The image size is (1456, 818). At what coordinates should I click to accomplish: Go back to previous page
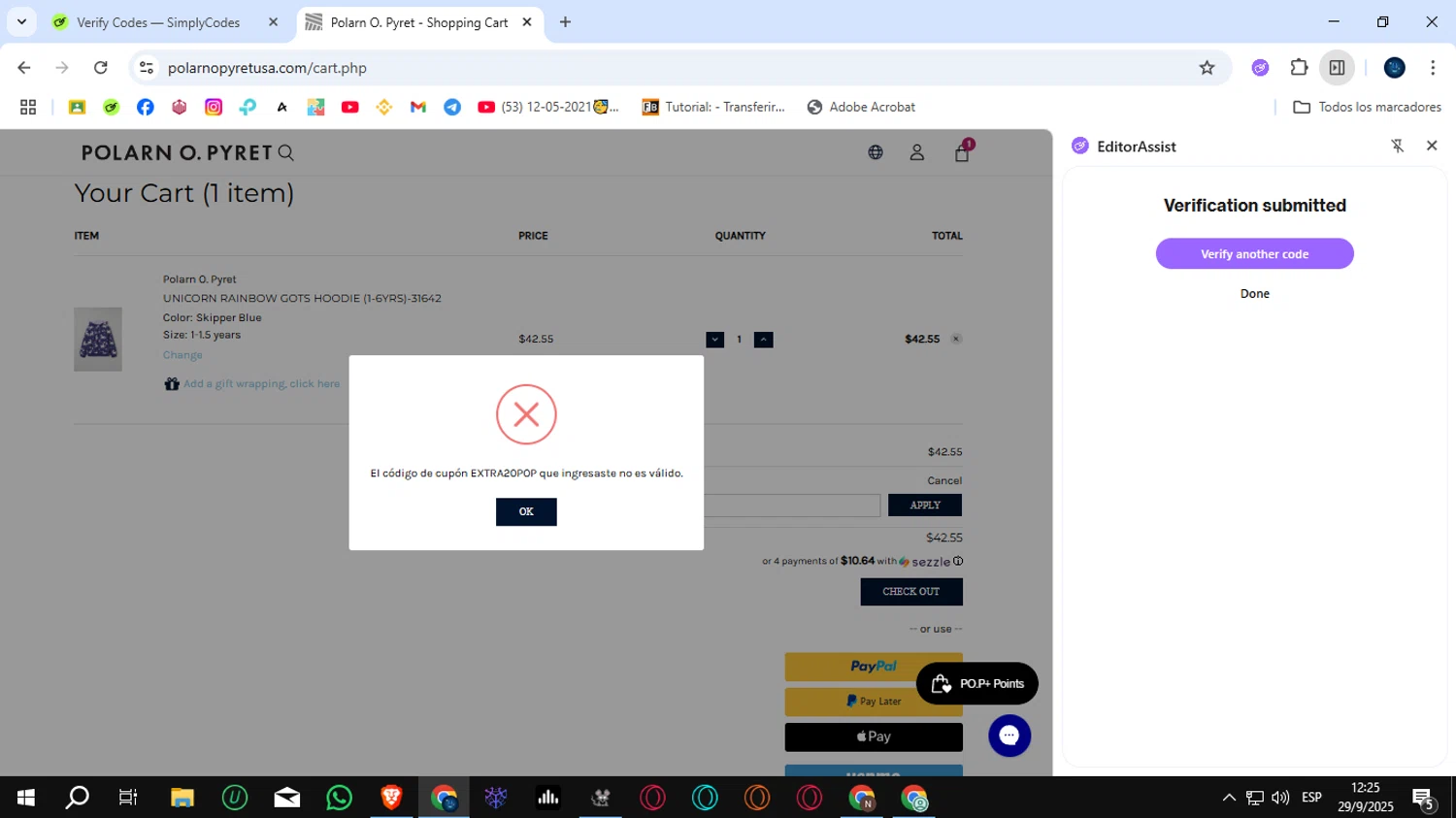[24, 68]
